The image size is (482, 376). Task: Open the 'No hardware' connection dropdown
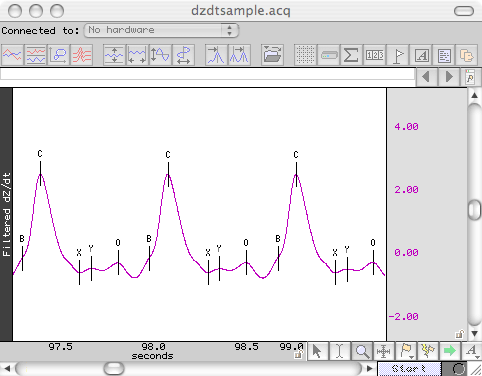161,30
